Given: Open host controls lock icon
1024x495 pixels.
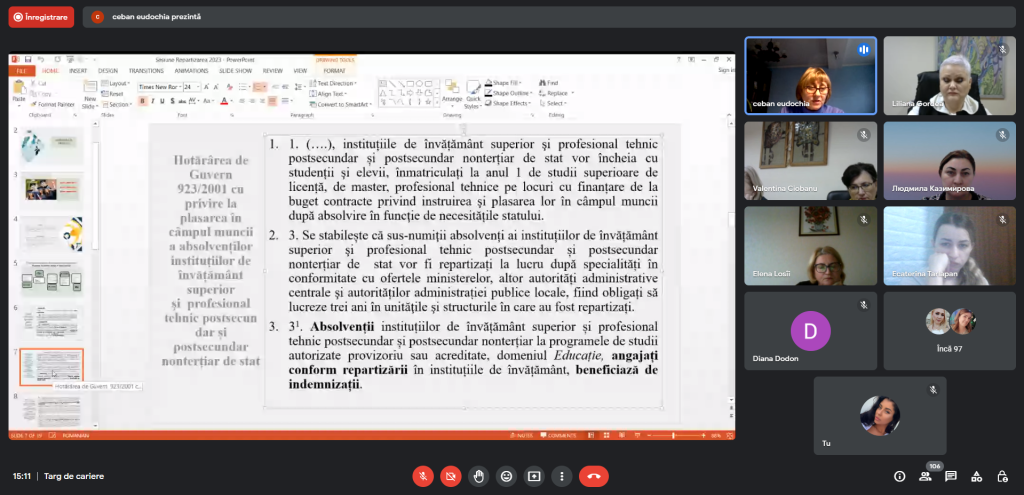Looking at the screenshot, I should [x=1003, y=476].
